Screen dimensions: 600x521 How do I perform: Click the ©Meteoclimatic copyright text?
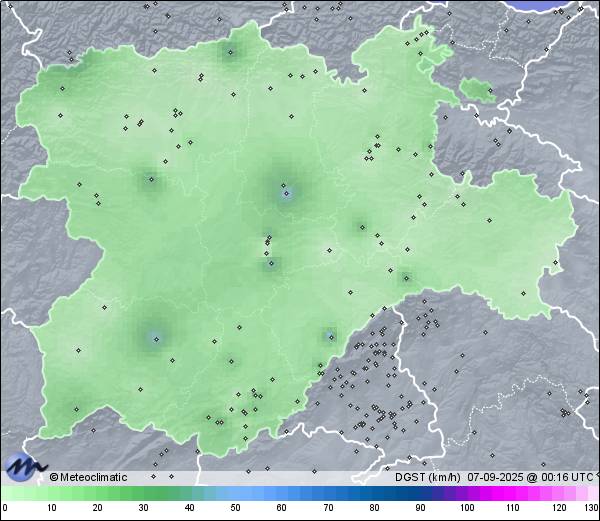point(88,477)
